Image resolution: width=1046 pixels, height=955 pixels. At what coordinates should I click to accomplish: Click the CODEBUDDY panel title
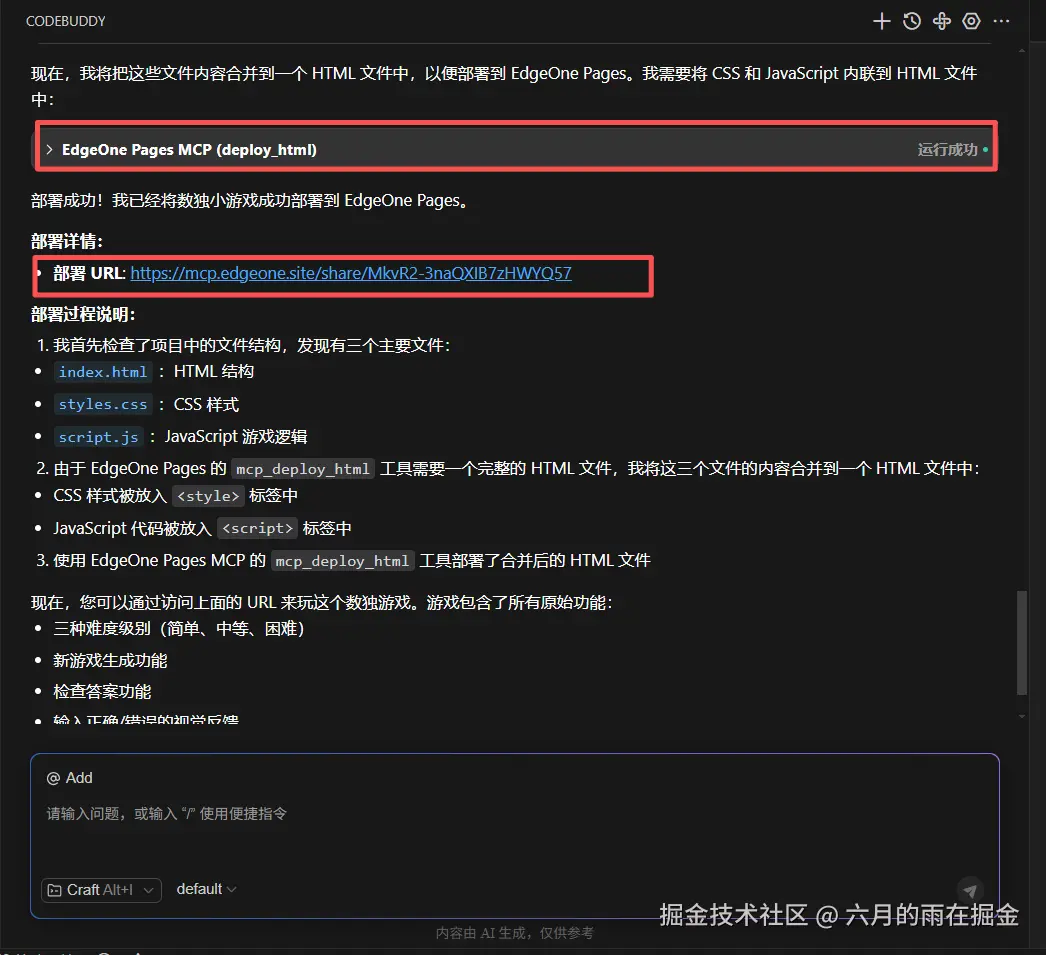(x=65, y=21)
